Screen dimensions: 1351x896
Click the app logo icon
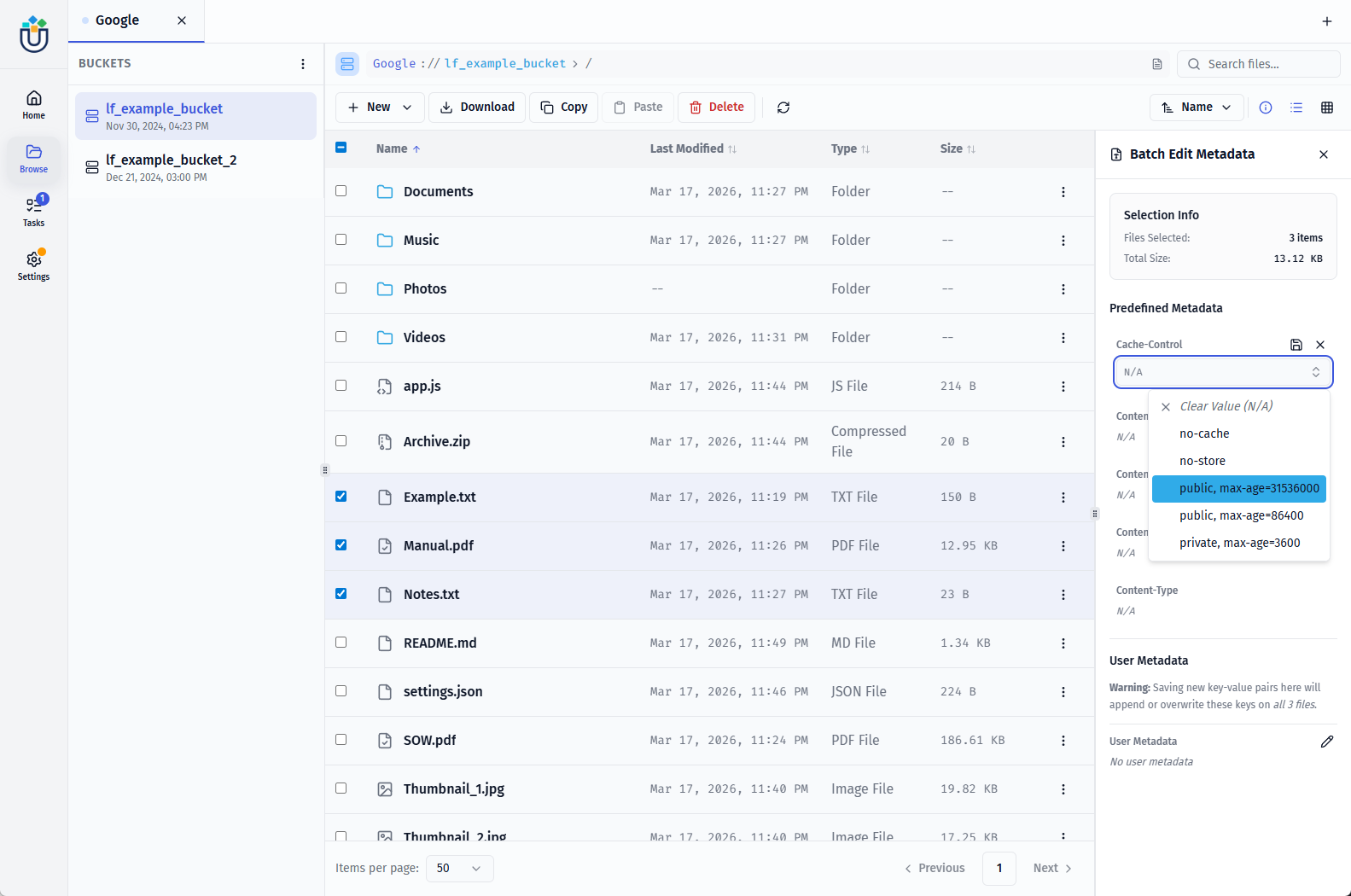(34, 34)
